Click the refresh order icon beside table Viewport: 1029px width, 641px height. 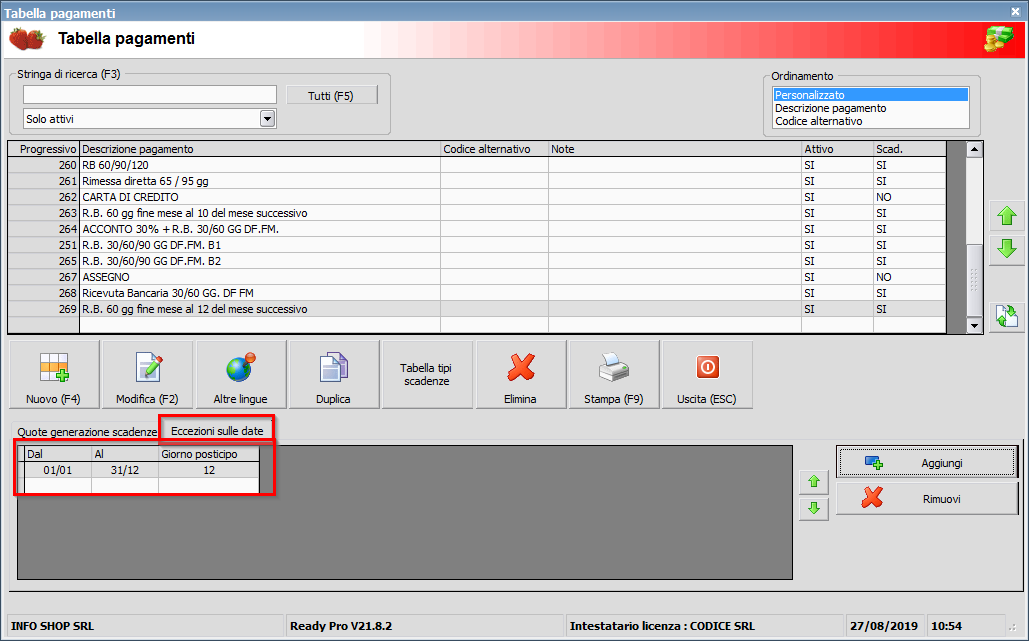[1007, 316]
